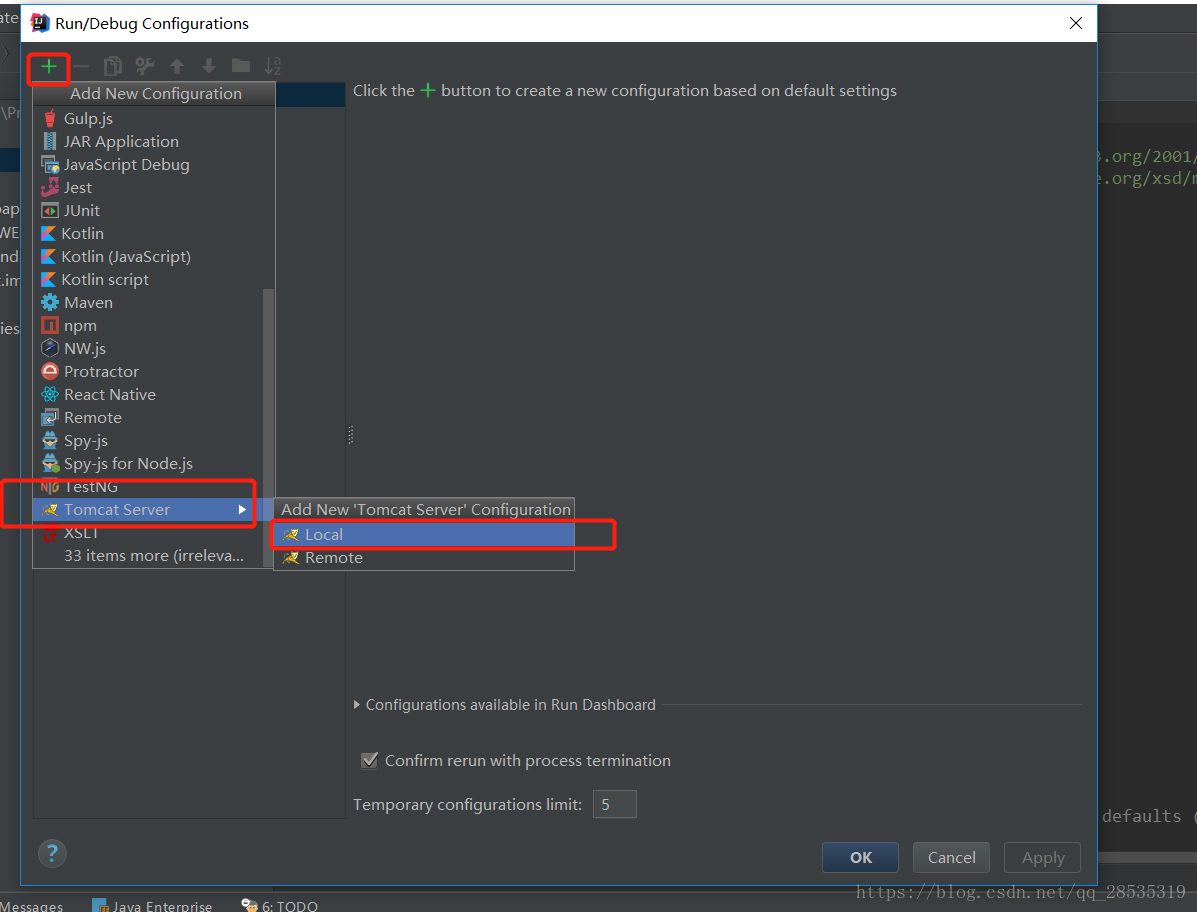The image size is (1197, 912).
Task: Click the JUnit icon in list
Action: (x=50, y=210)
